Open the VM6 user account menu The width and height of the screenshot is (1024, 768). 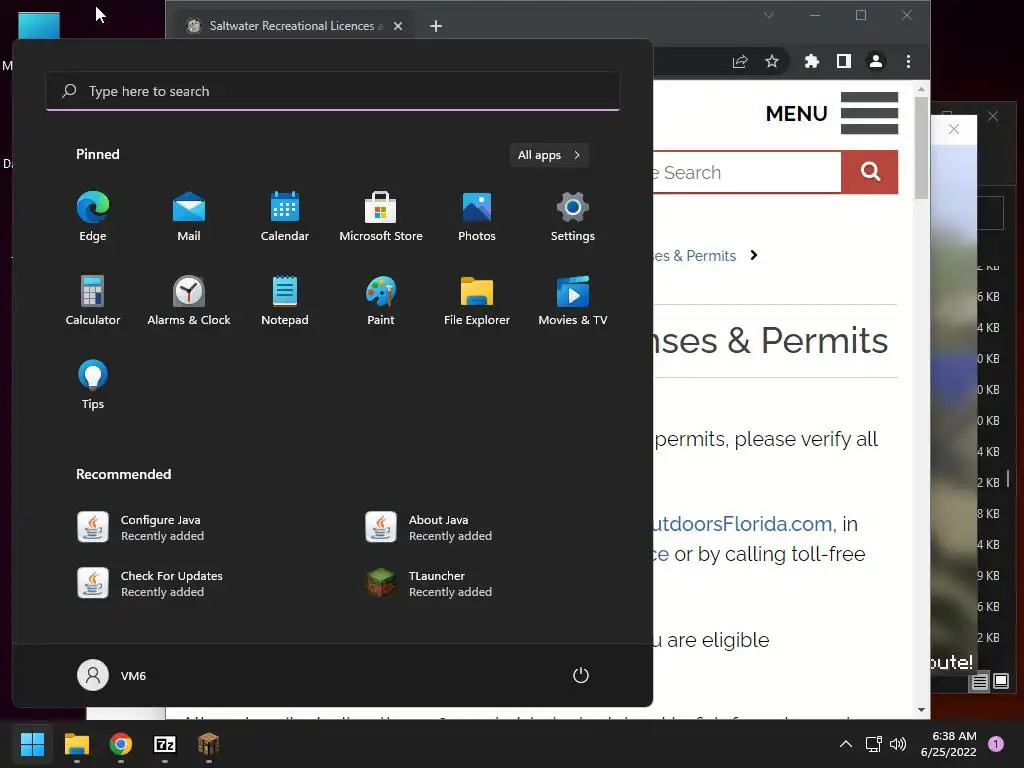click(112, 675)
